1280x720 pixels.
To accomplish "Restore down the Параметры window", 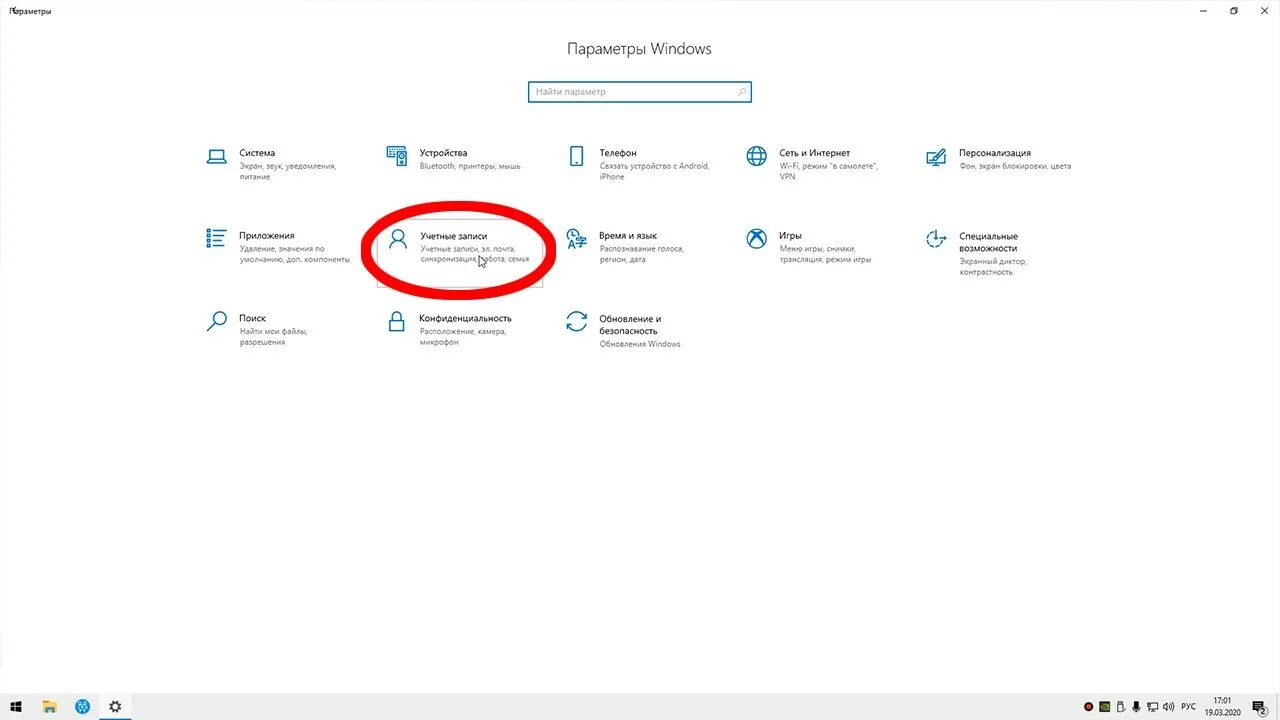I will pos(1234,10).
